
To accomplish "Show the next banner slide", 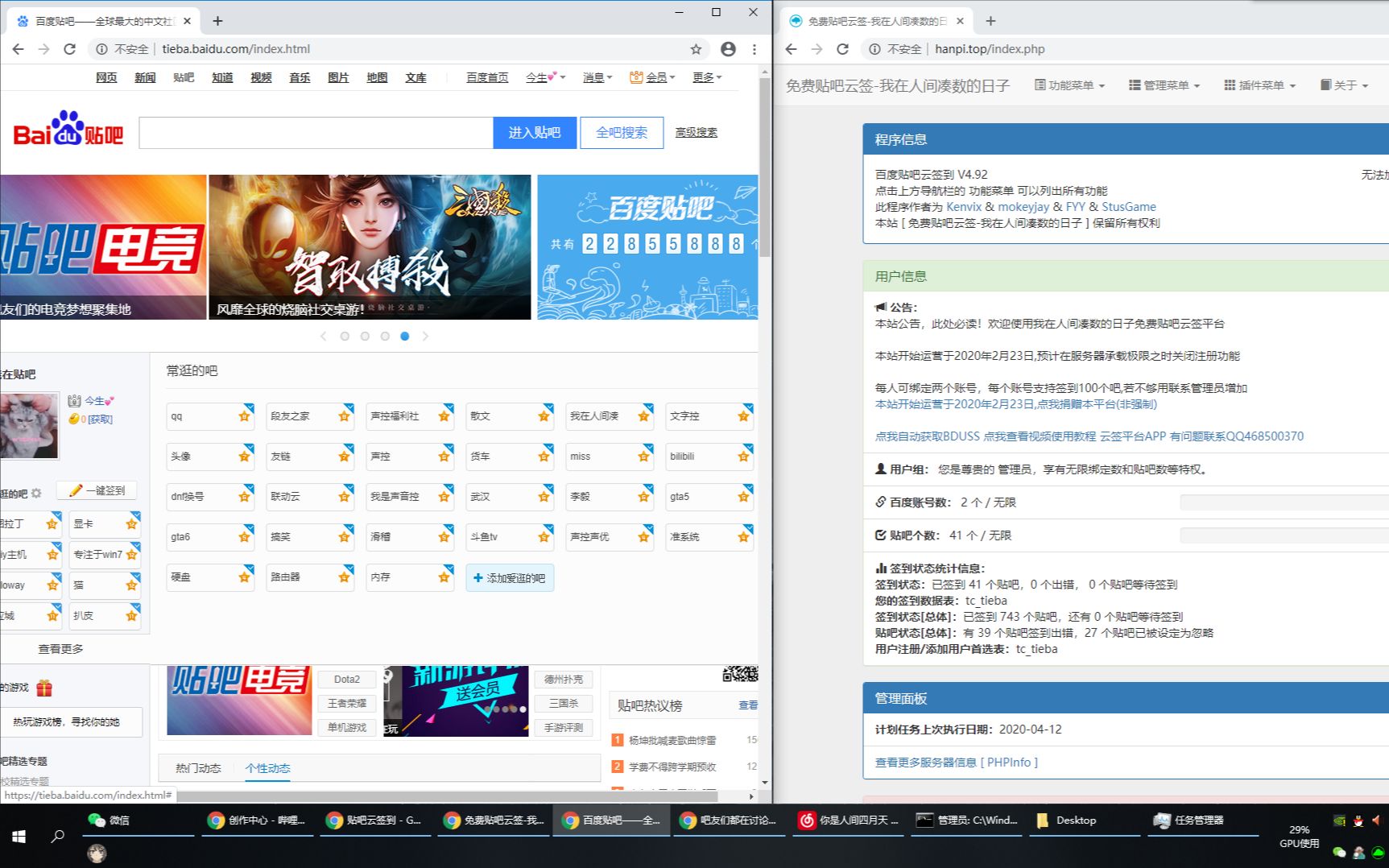I will pos(425,337).
